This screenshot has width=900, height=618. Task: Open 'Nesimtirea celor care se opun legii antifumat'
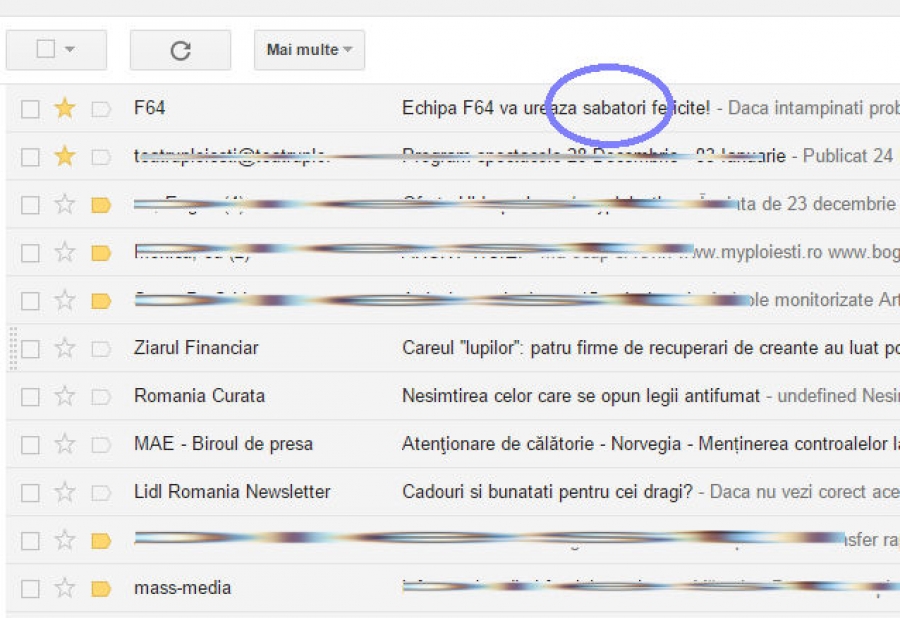[581, 396]
